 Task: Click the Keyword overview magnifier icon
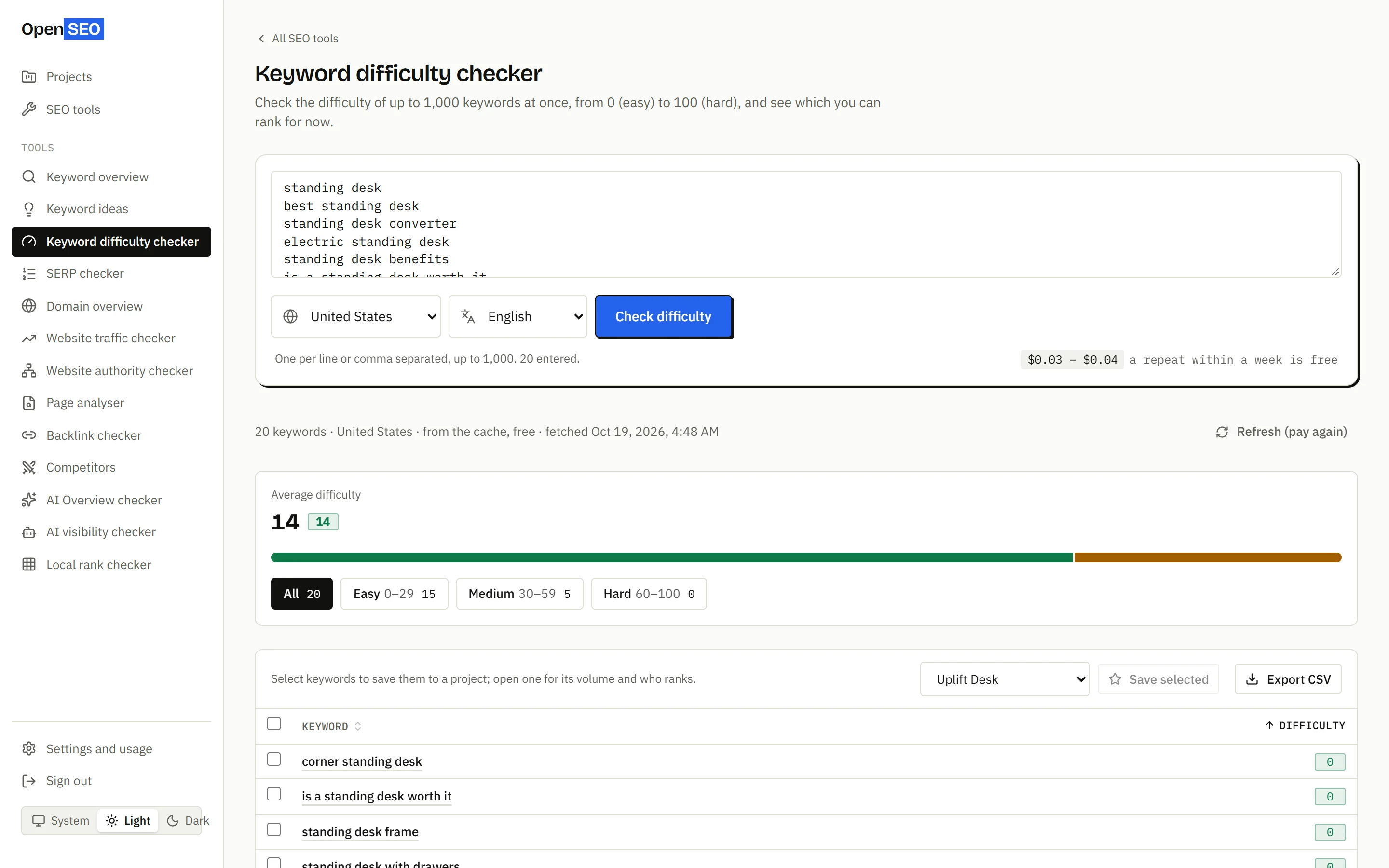coord(29,177)
